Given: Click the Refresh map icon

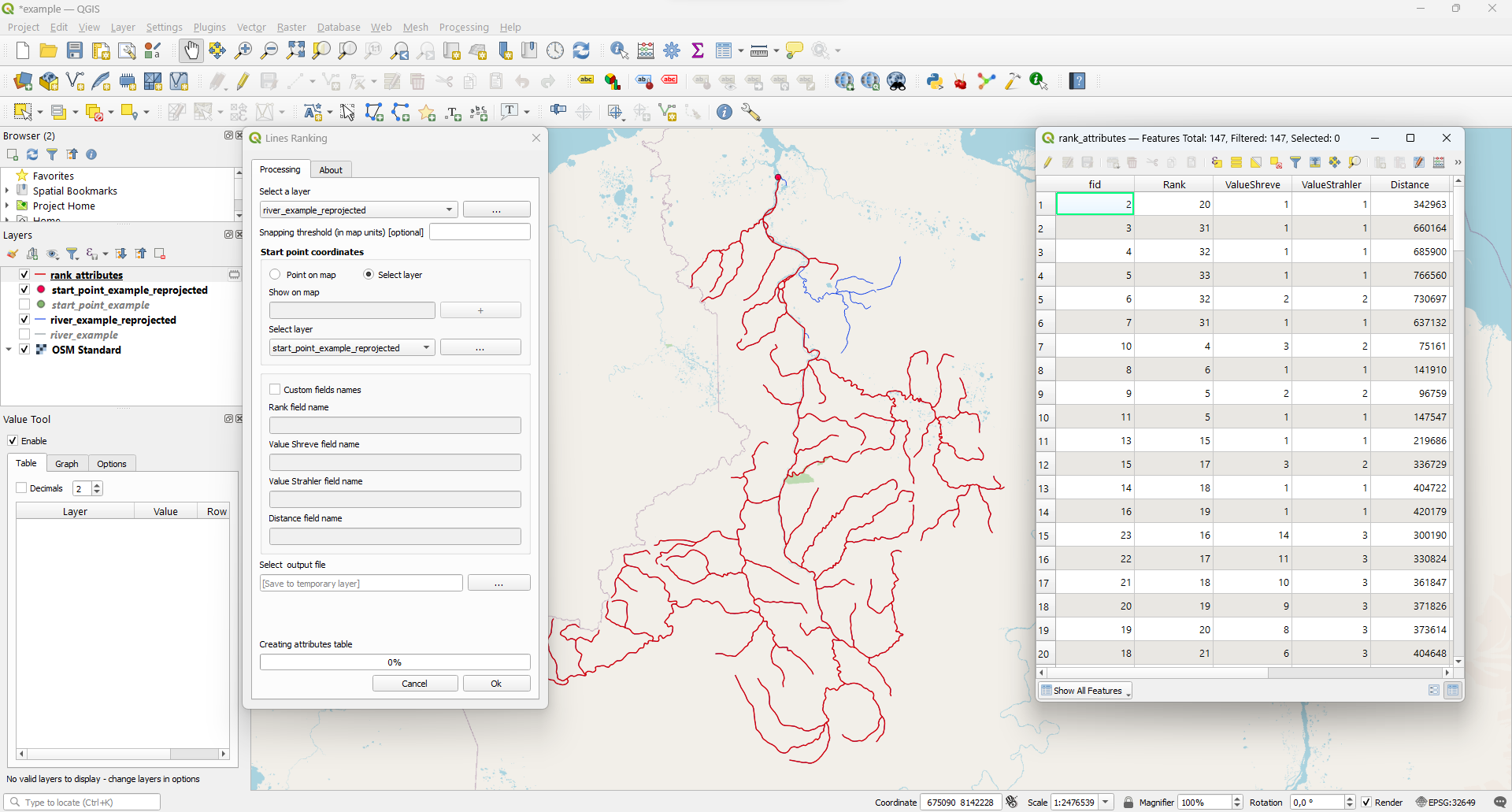Looking at the screenshot, I should pos(581,51).
